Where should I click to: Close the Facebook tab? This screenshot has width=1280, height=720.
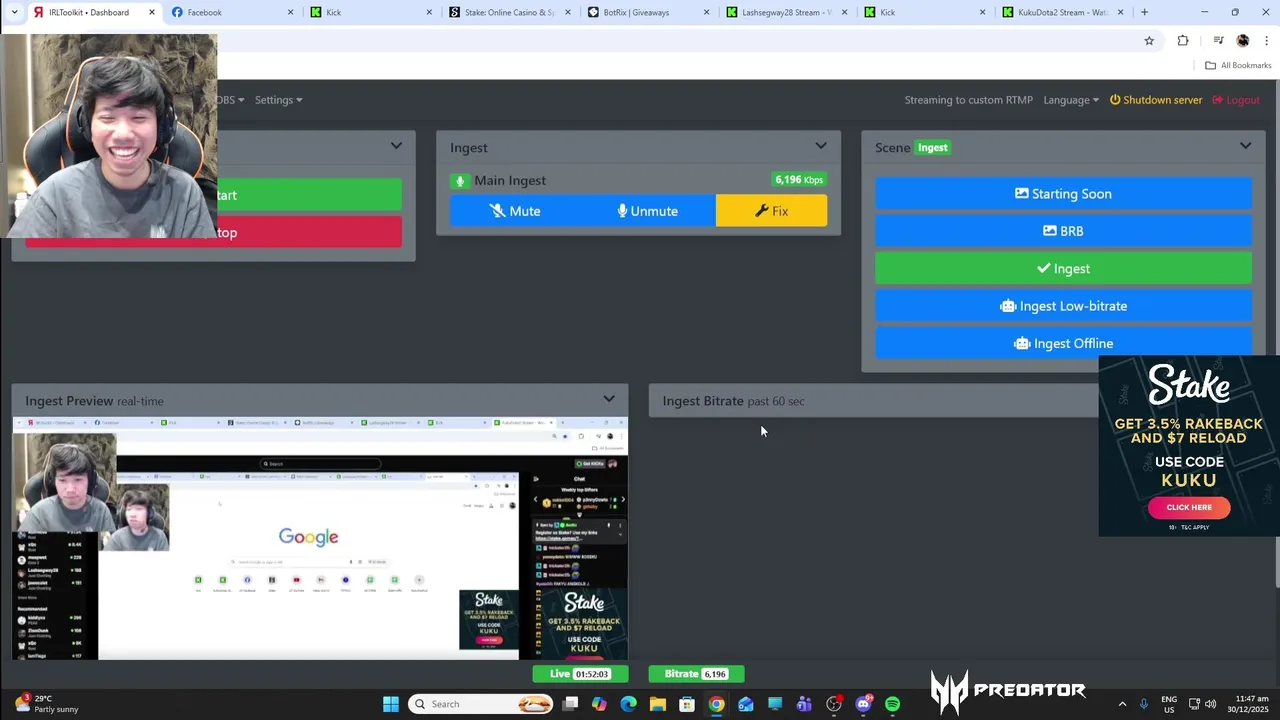coord(291,12)
